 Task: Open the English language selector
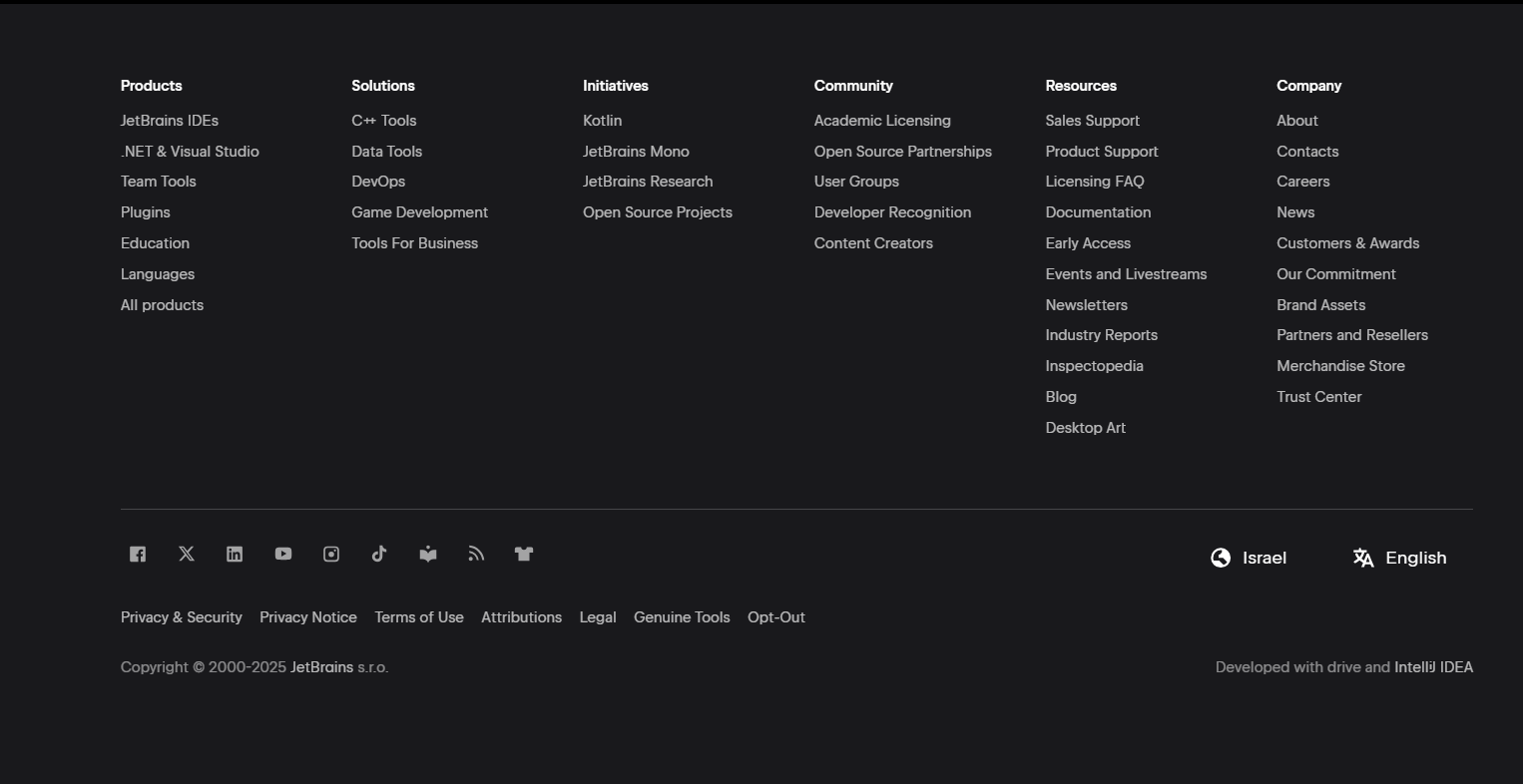pyautogui.click(x=1399, y=559)
